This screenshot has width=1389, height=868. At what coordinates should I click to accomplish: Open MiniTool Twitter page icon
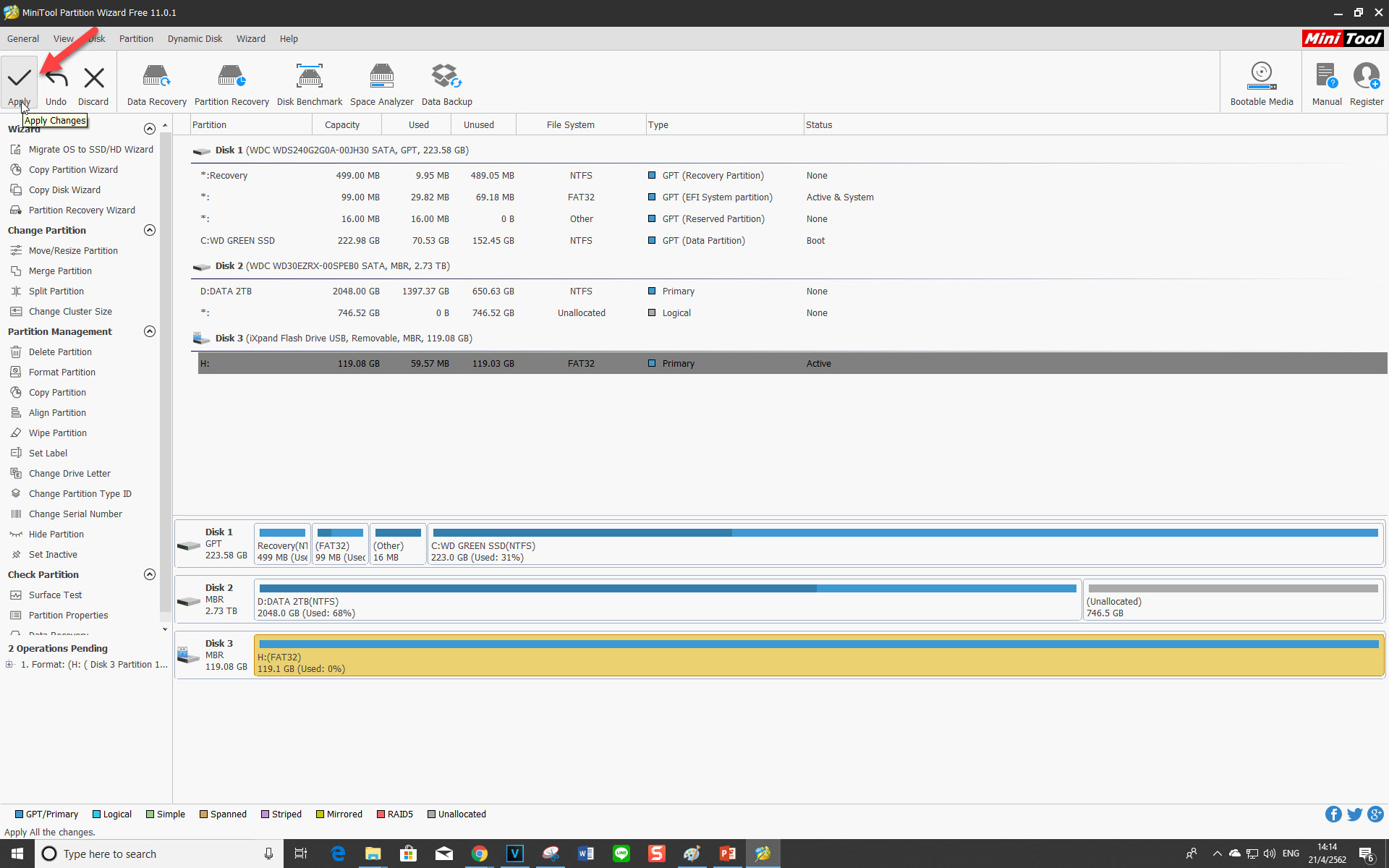(x=1354, y=814)
